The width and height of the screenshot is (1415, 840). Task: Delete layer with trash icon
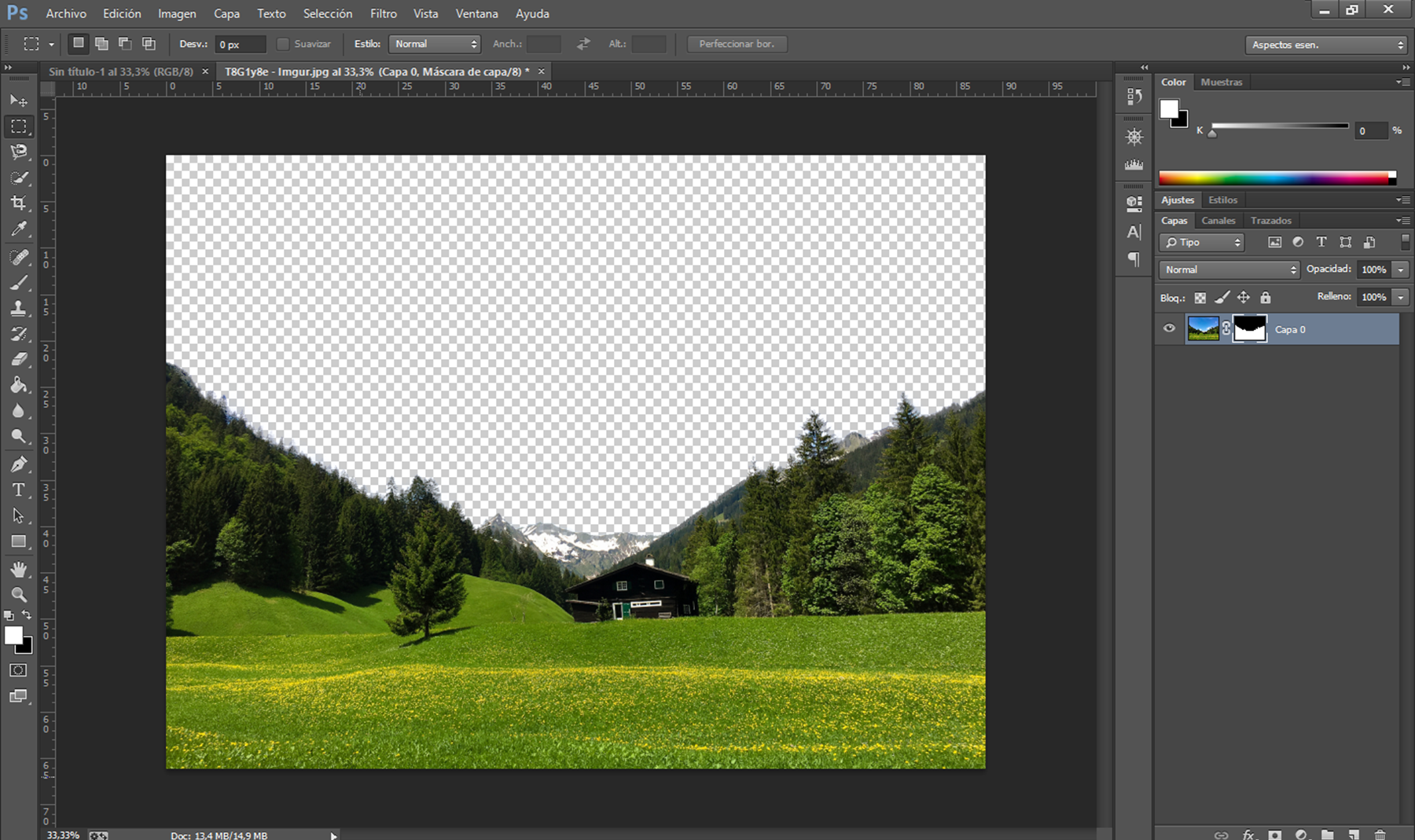(x=1380, y=834)
